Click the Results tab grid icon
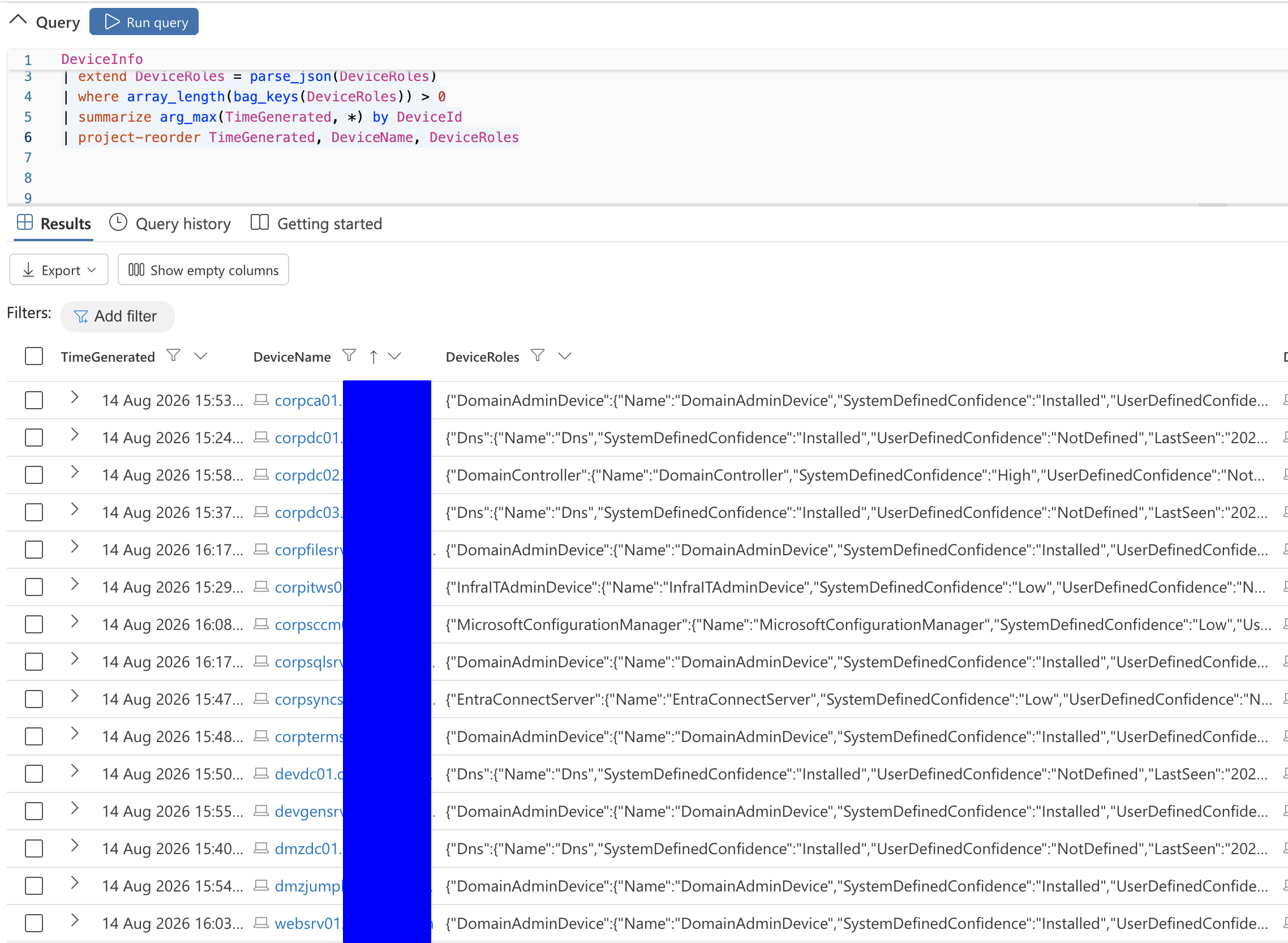The height and width of the screenshot is (943, 1288). pyautogui.click(x=25, y=222)
